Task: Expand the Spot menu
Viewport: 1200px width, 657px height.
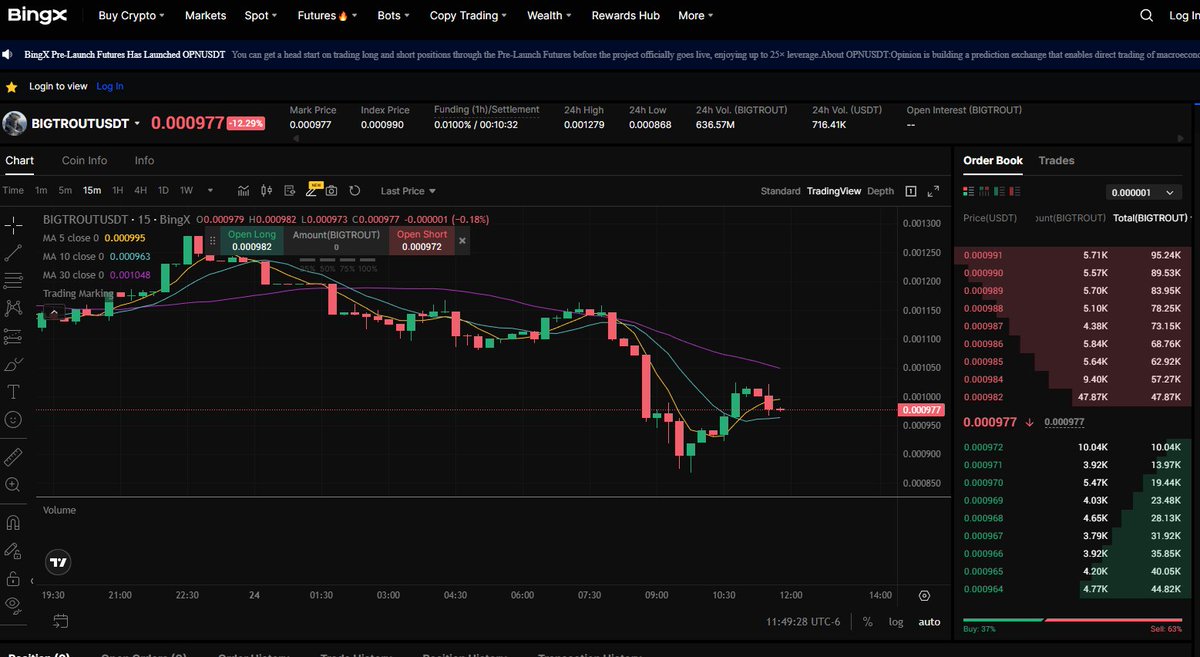Action: coord(261,16)
